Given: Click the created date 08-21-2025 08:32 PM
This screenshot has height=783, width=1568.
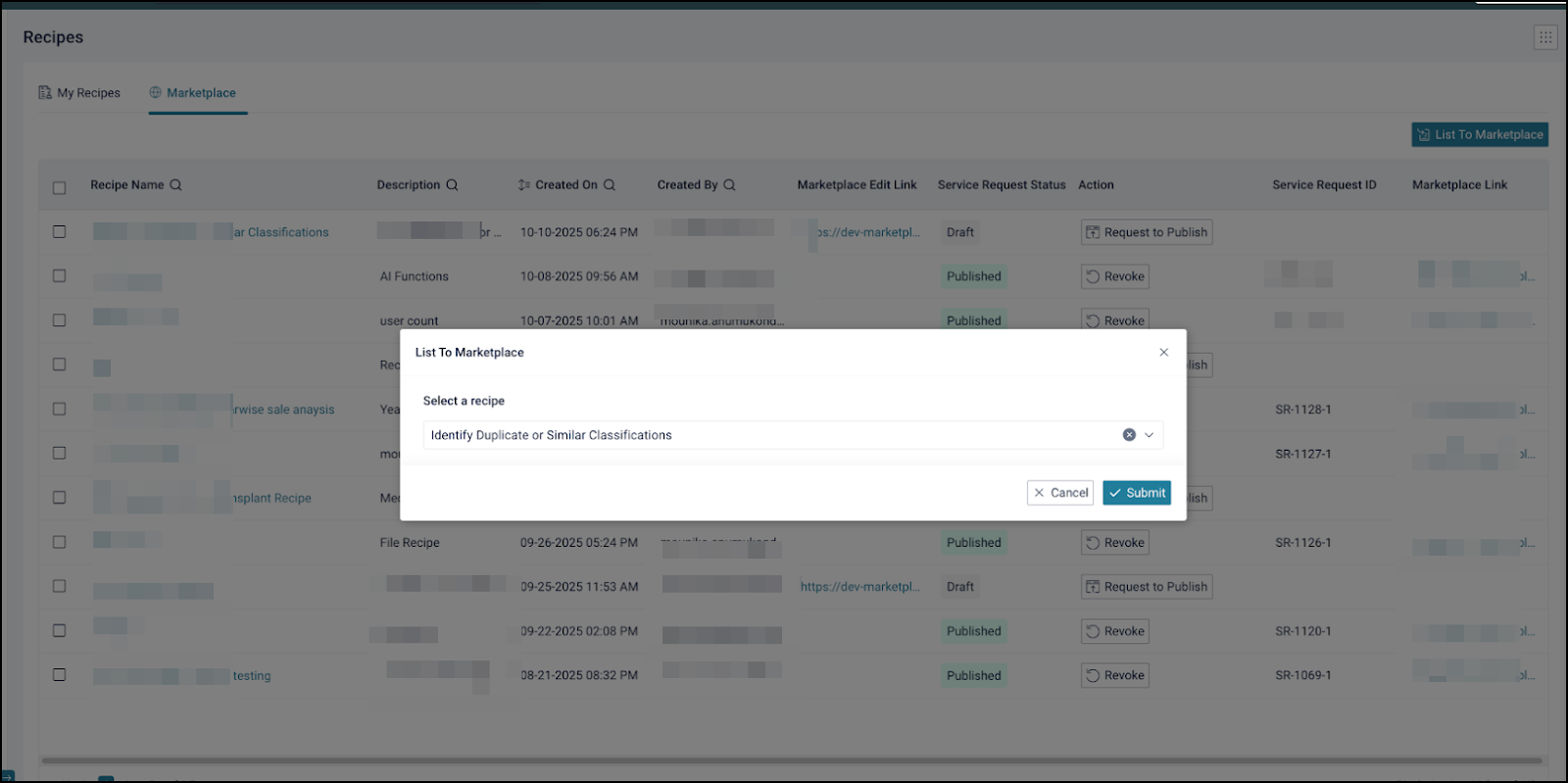Looking at the screenshot, I should [x=579, y=675].
